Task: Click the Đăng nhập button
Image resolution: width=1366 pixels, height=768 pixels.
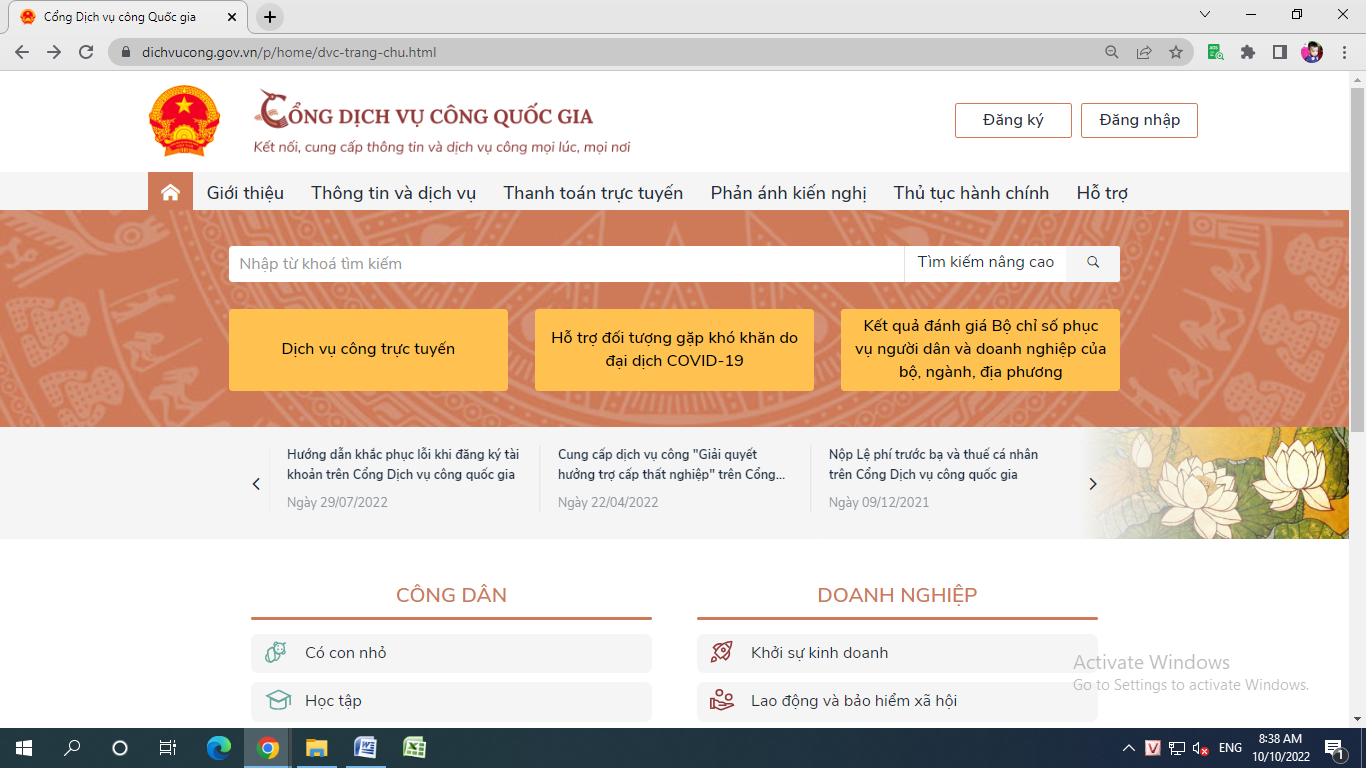Action: [1139, 120]
